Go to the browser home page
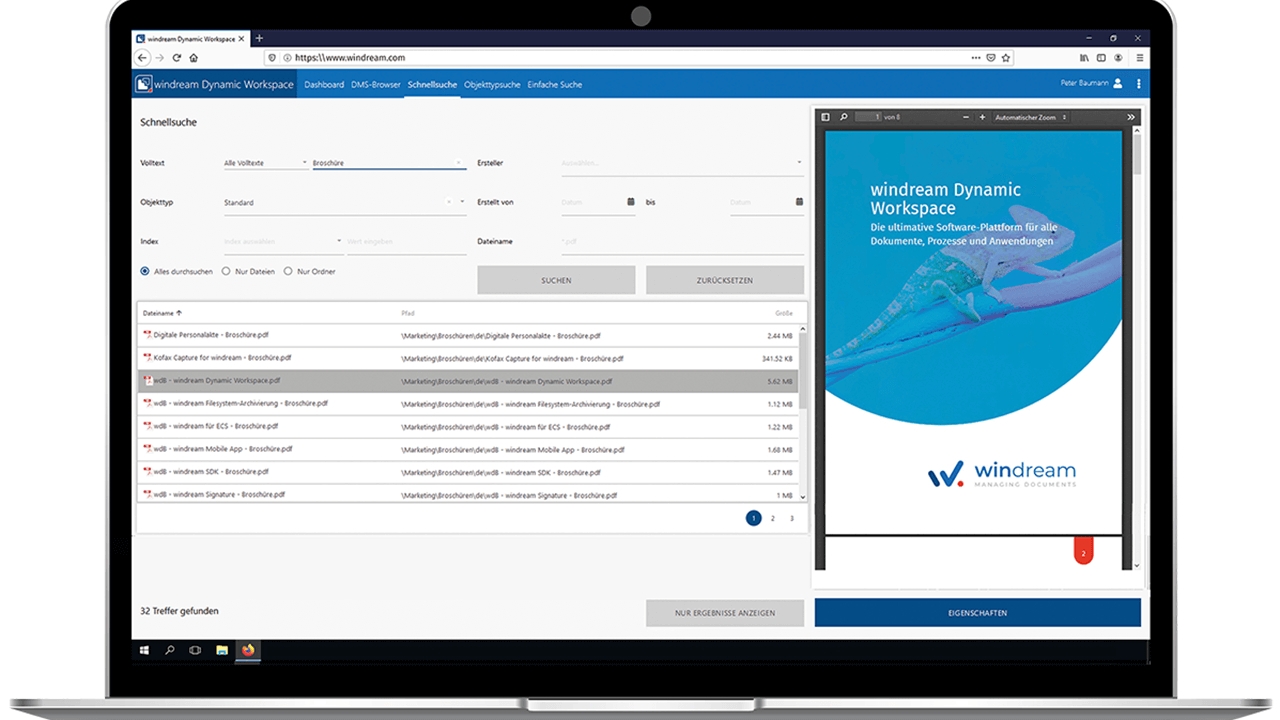This screenshot has height=720, width=1280. [x=194, y=58]
